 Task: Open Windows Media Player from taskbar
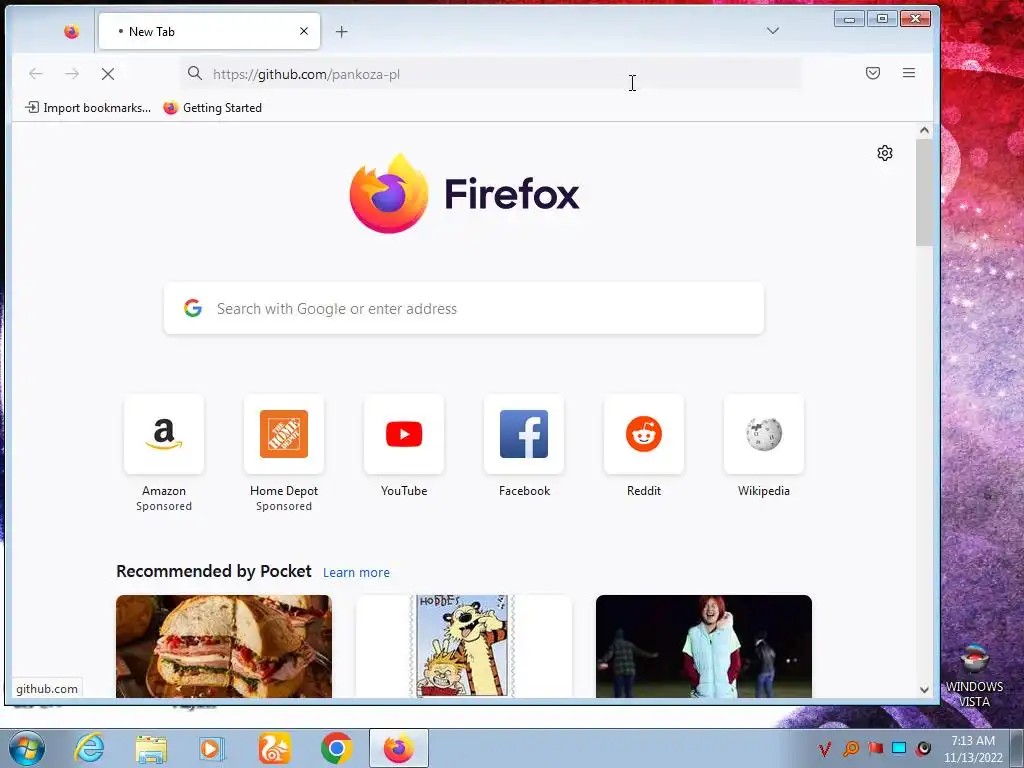(211, 748)
